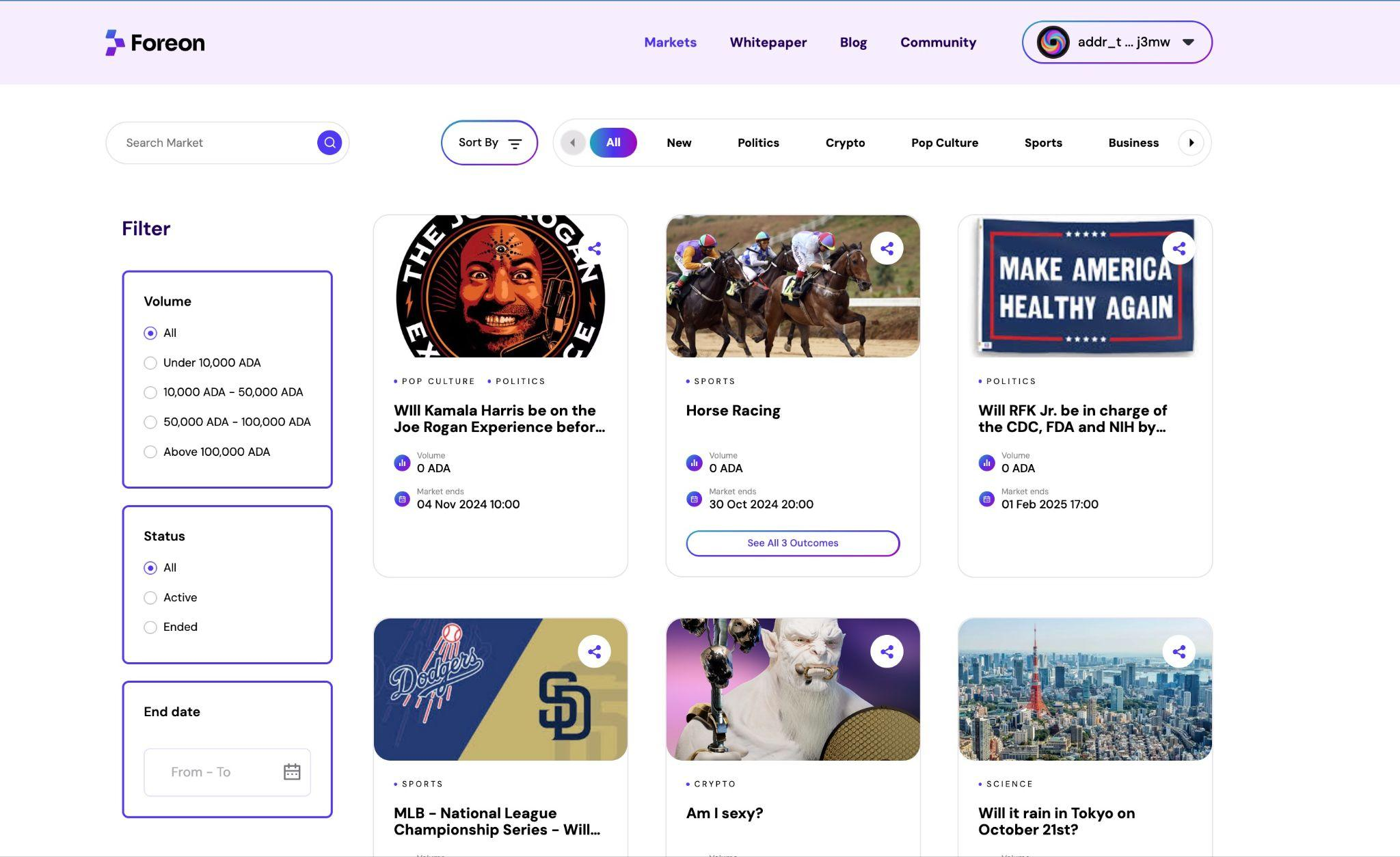Share the 'Am I sexy?' market
Screen dimensions: 1400x857
click(887, 652)
